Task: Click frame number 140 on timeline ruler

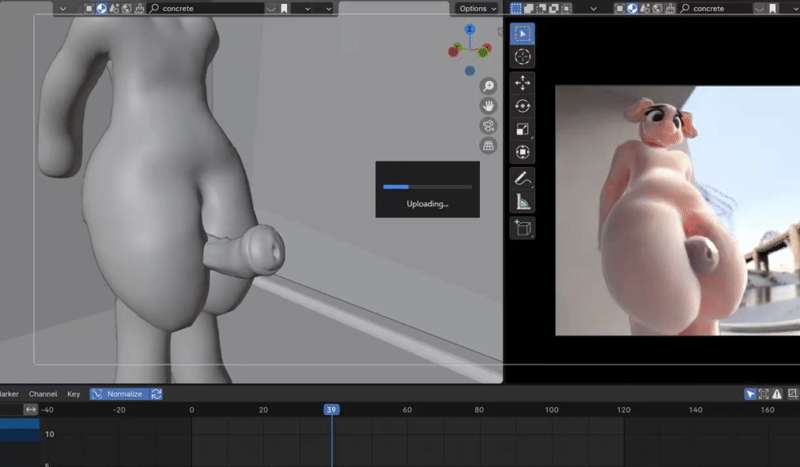Action: tap(695, 410)
